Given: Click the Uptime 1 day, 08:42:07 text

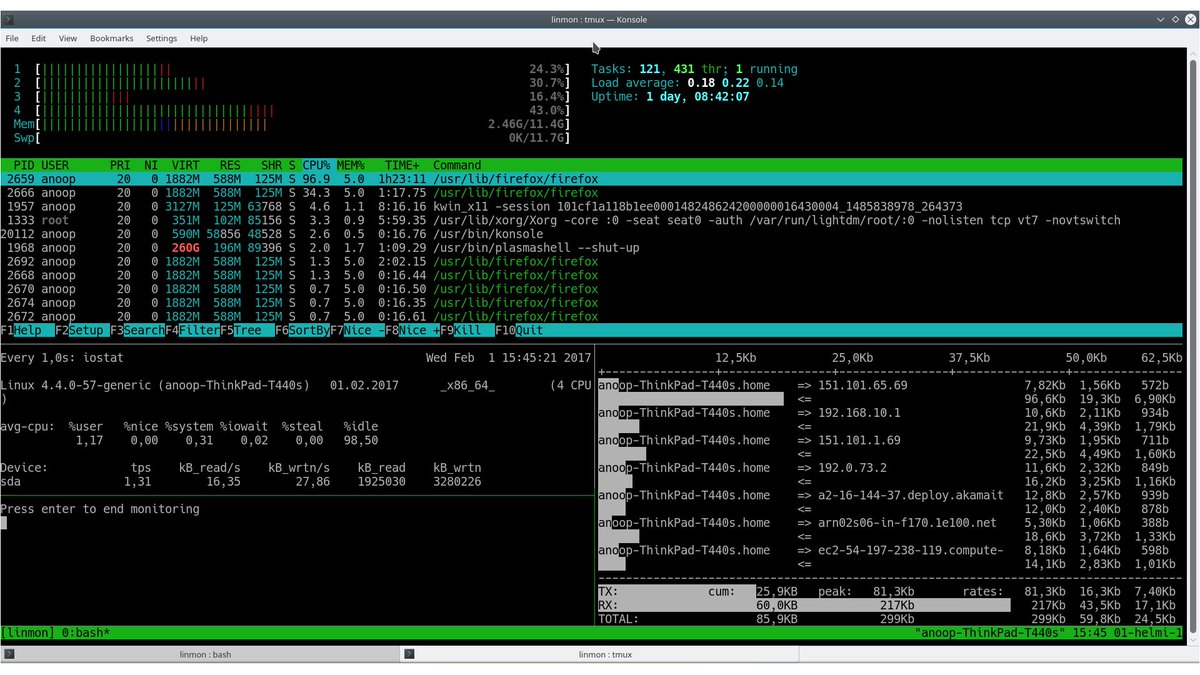Looking at the screenshot, I should [x=670, y=97].
